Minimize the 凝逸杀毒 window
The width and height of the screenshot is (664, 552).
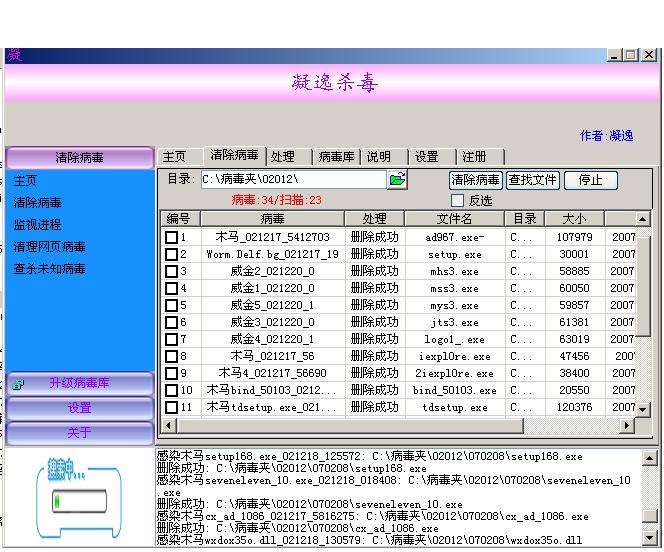[x=614, y=55]
